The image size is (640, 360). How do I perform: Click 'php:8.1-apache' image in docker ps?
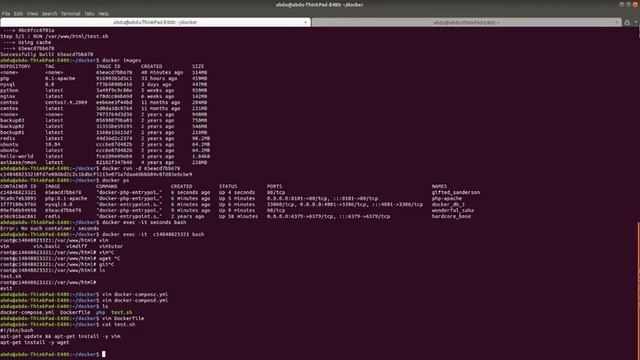pyautogui.click(x=66, y=198)
